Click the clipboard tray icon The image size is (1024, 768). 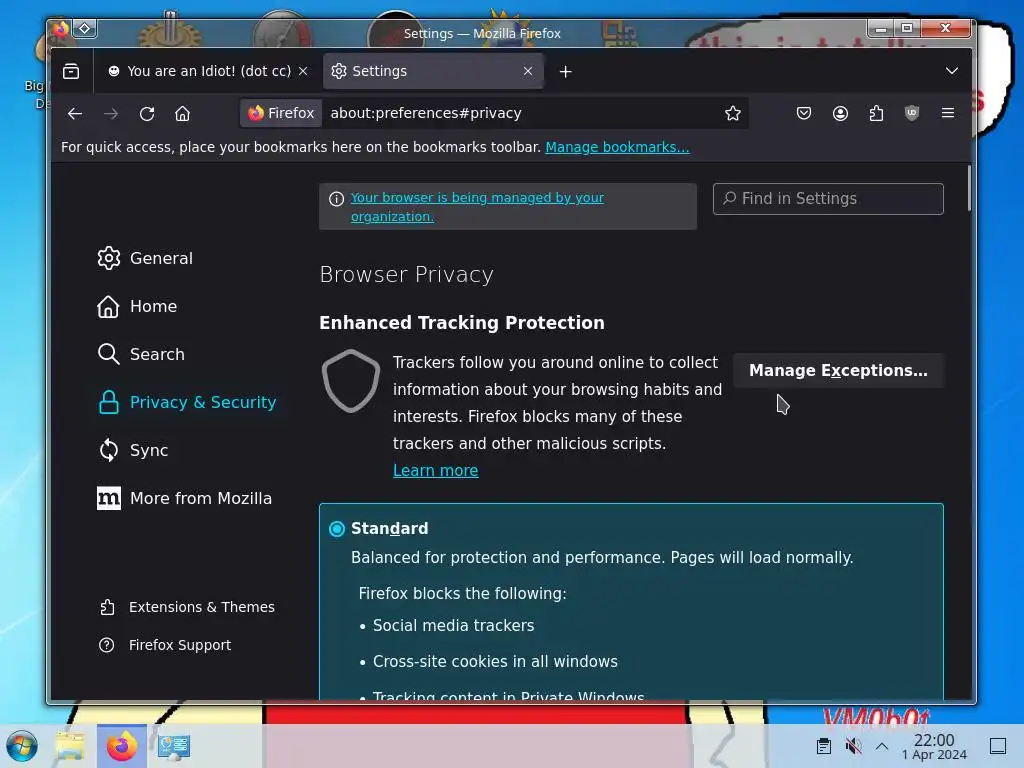824,746
